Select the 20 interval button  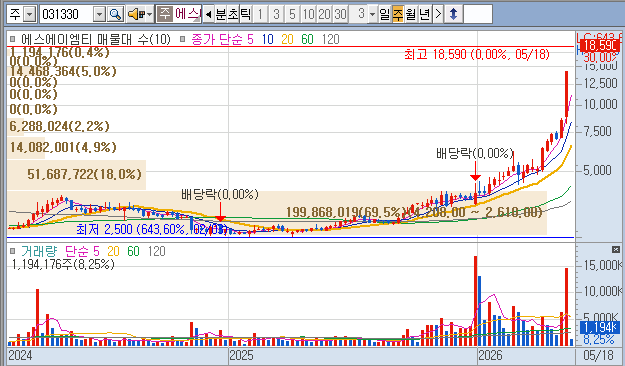[x=324, y=14]
